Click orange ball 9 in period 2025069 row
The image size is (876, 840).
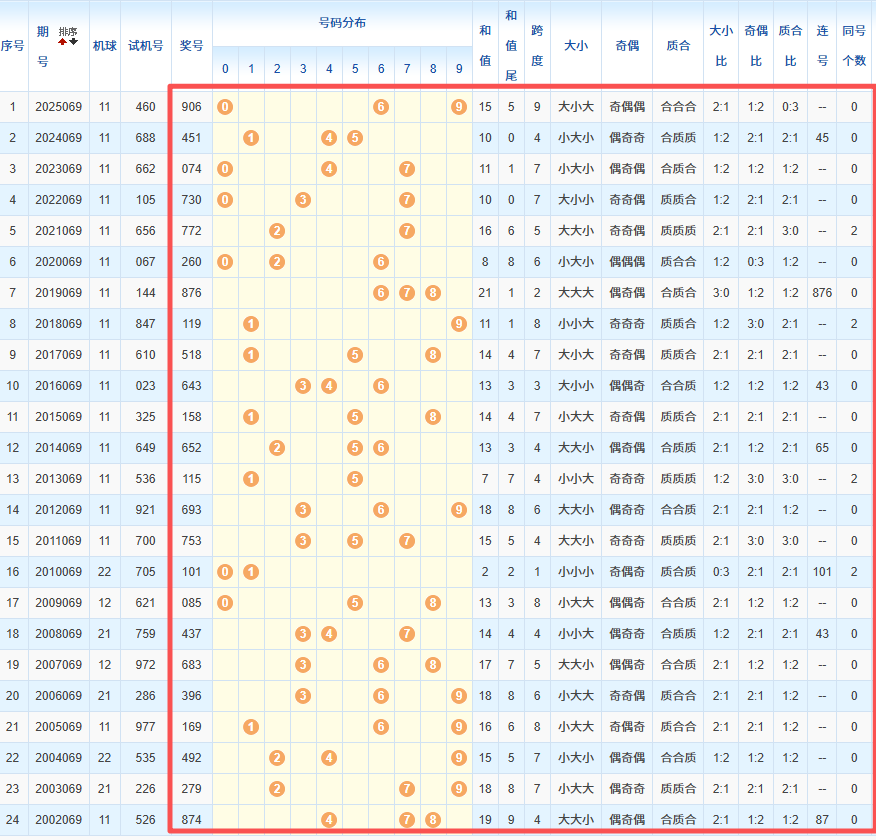coord(459,107)
